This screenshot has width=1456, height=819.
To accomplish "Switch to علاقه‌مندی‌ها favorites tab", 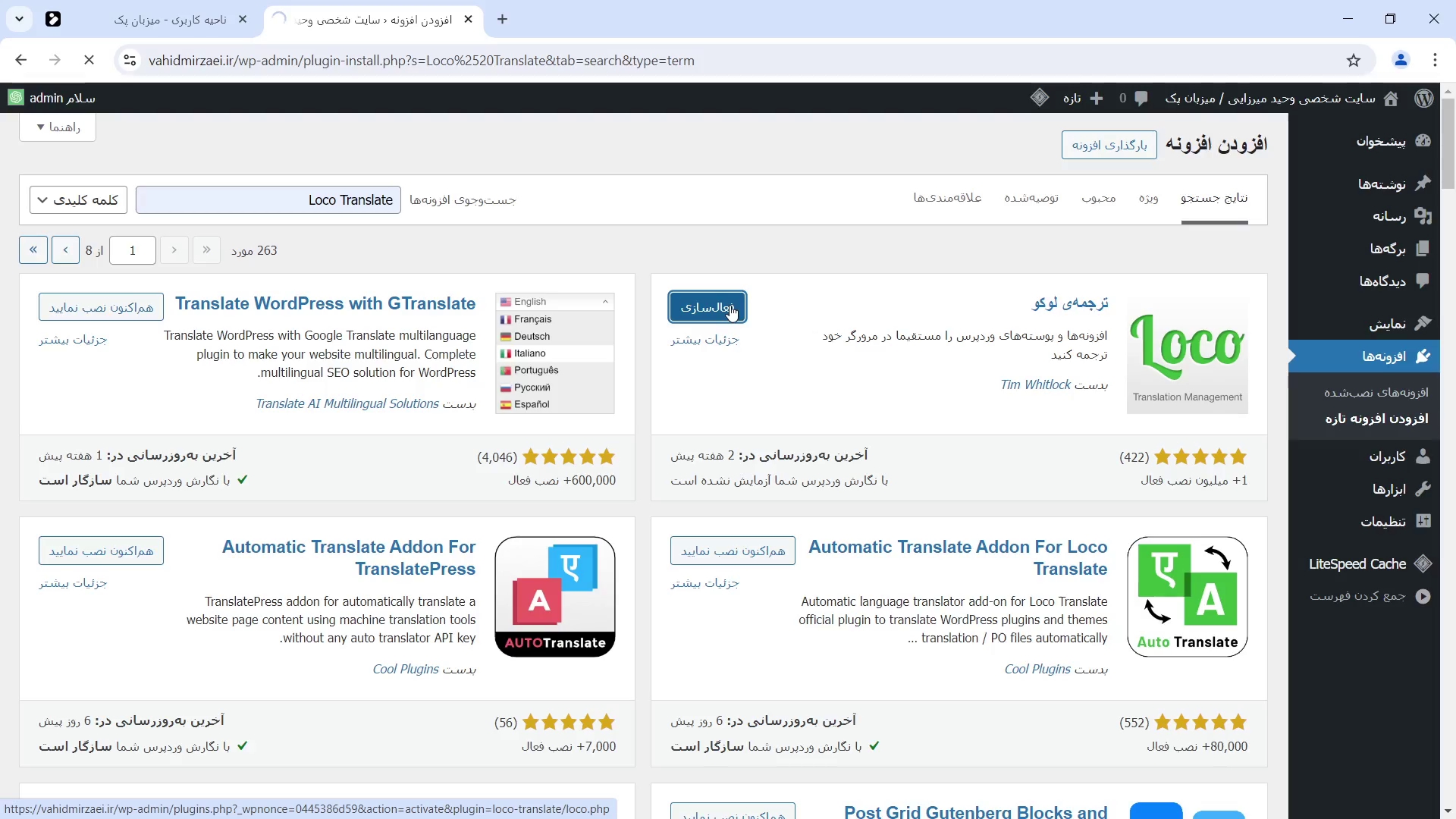I will click(947, 197).
